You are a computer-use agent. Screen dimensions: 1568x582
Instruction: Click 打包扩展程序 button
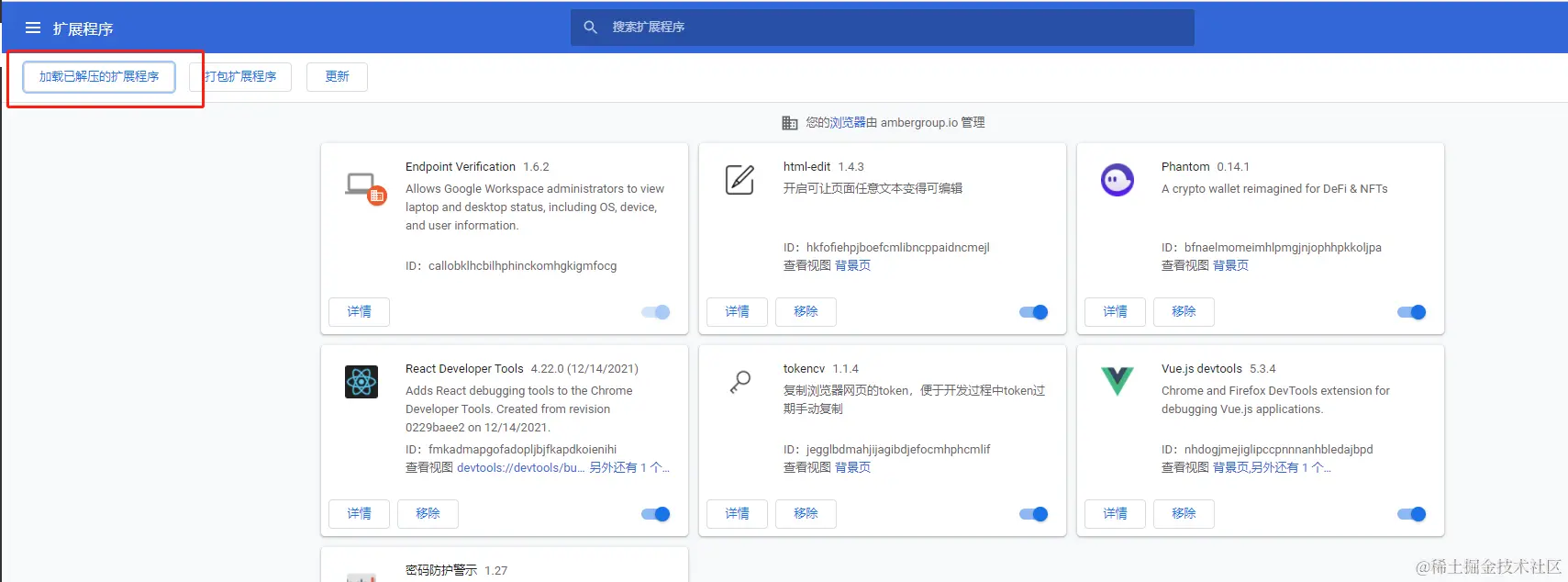click(x=240, y=77)
